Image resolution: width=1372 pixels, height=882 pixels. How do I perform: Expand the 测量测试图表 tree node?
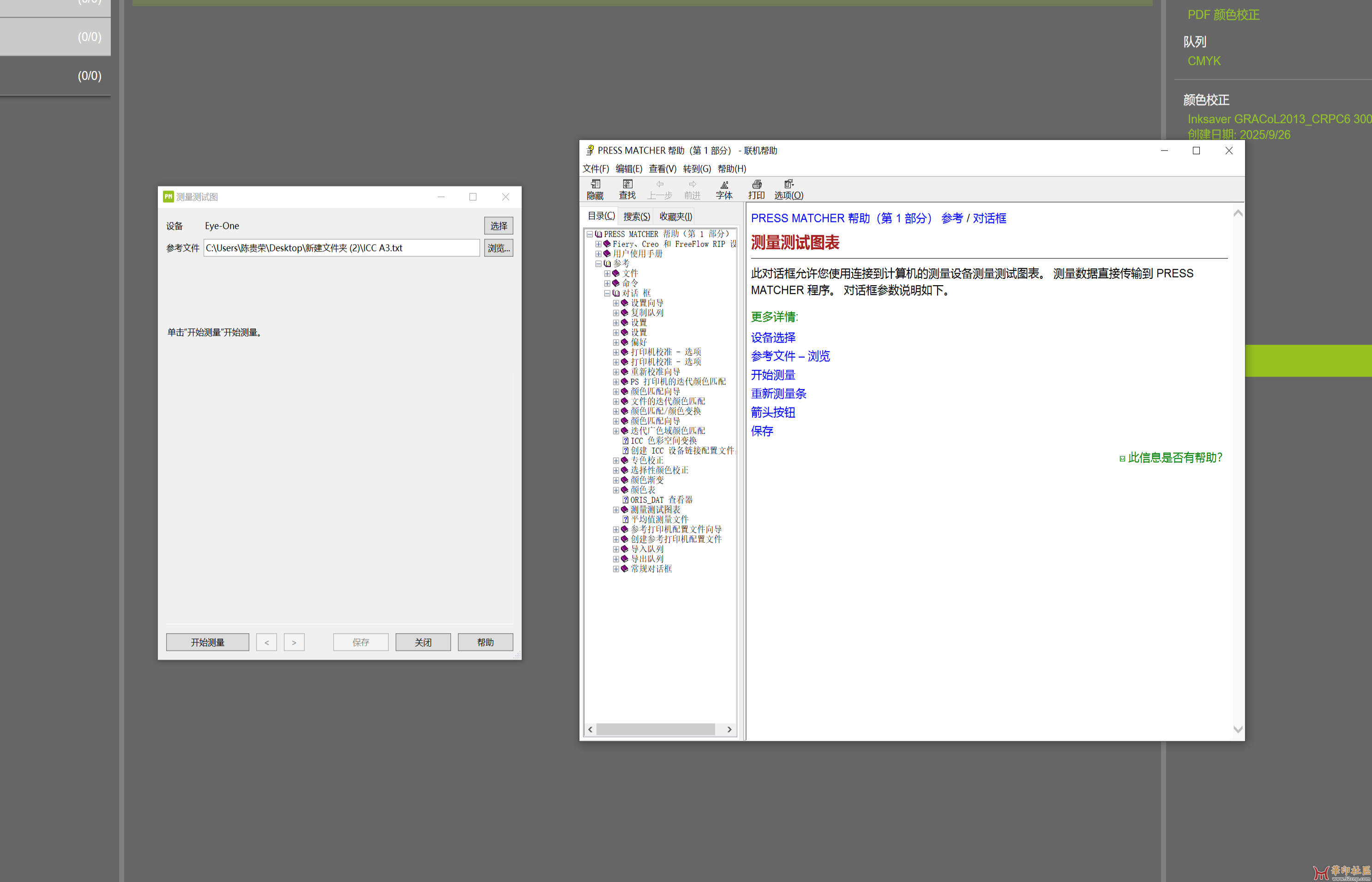[616, 510]
